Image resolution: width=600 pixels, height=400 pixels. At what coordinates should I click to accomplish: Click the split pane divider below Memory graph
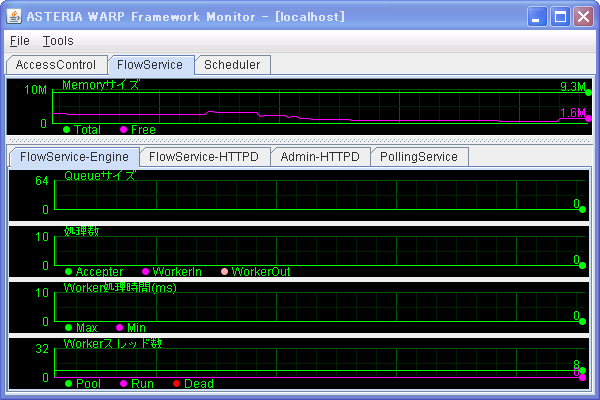[x=300, y=141]
